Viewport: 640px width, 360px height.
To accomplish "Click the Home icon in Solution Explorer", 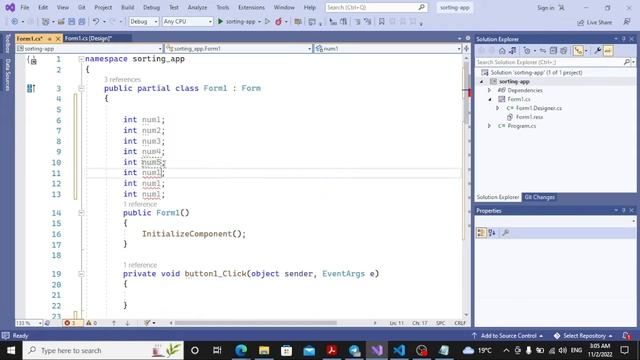I will point(502,51).
